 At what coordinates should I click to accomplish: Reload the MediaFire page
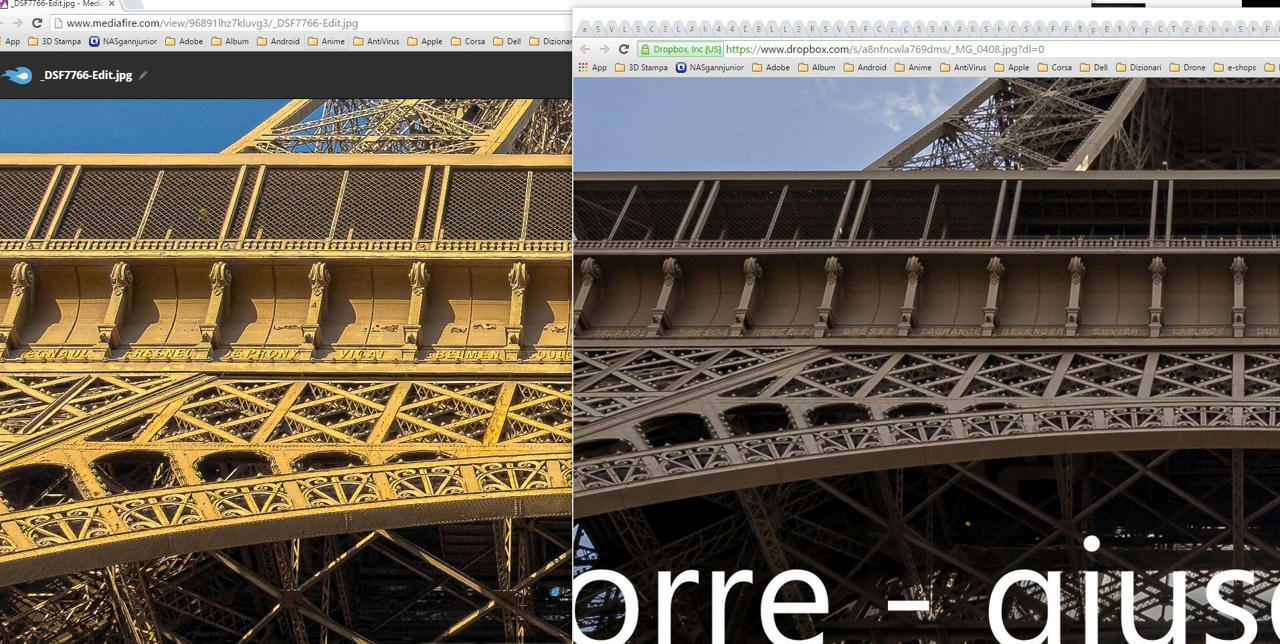click(37, 23)
